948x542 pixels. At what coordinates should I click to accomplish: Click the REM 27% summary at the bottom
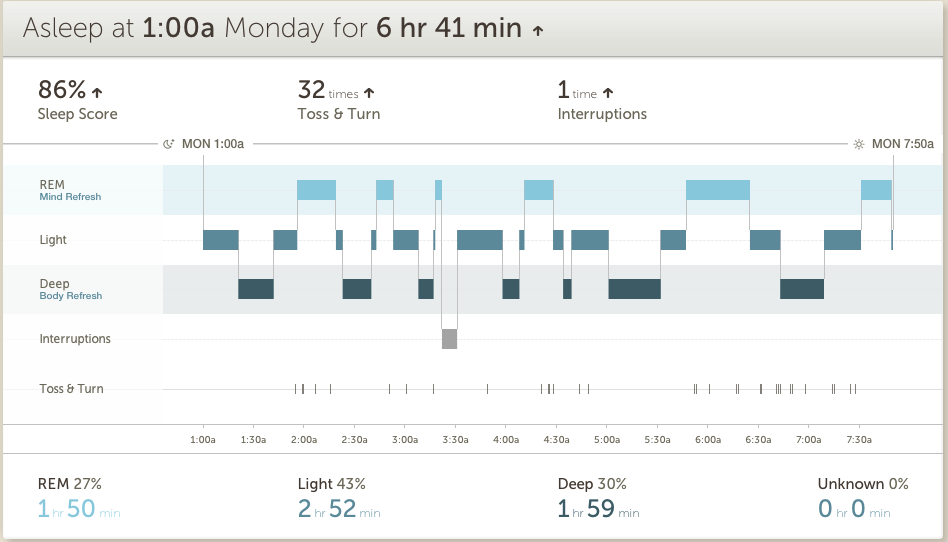click(x=69, y=484)
